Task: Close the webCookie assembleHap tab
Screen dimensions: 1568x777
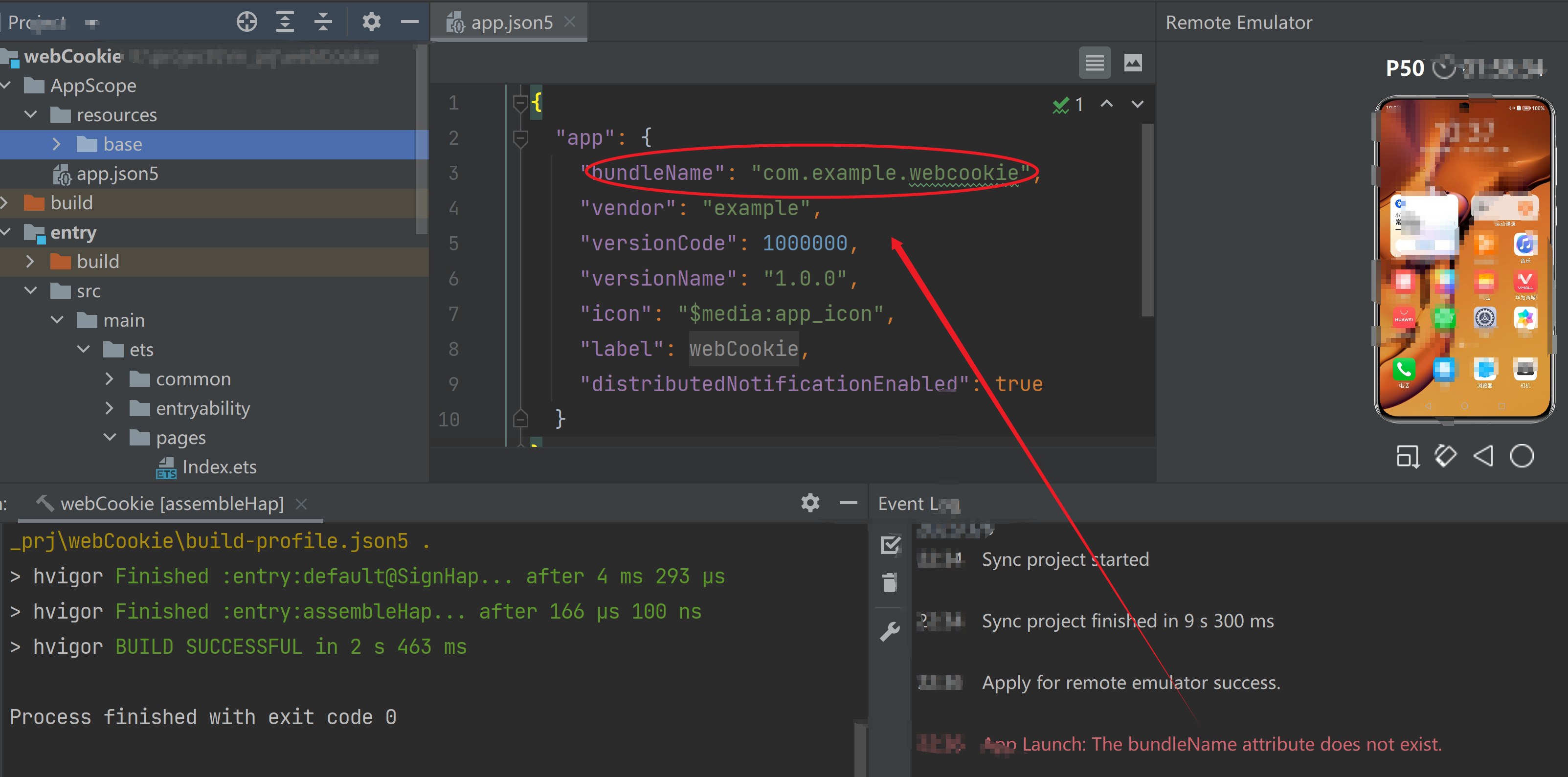Action: click(x=301, y=504)
